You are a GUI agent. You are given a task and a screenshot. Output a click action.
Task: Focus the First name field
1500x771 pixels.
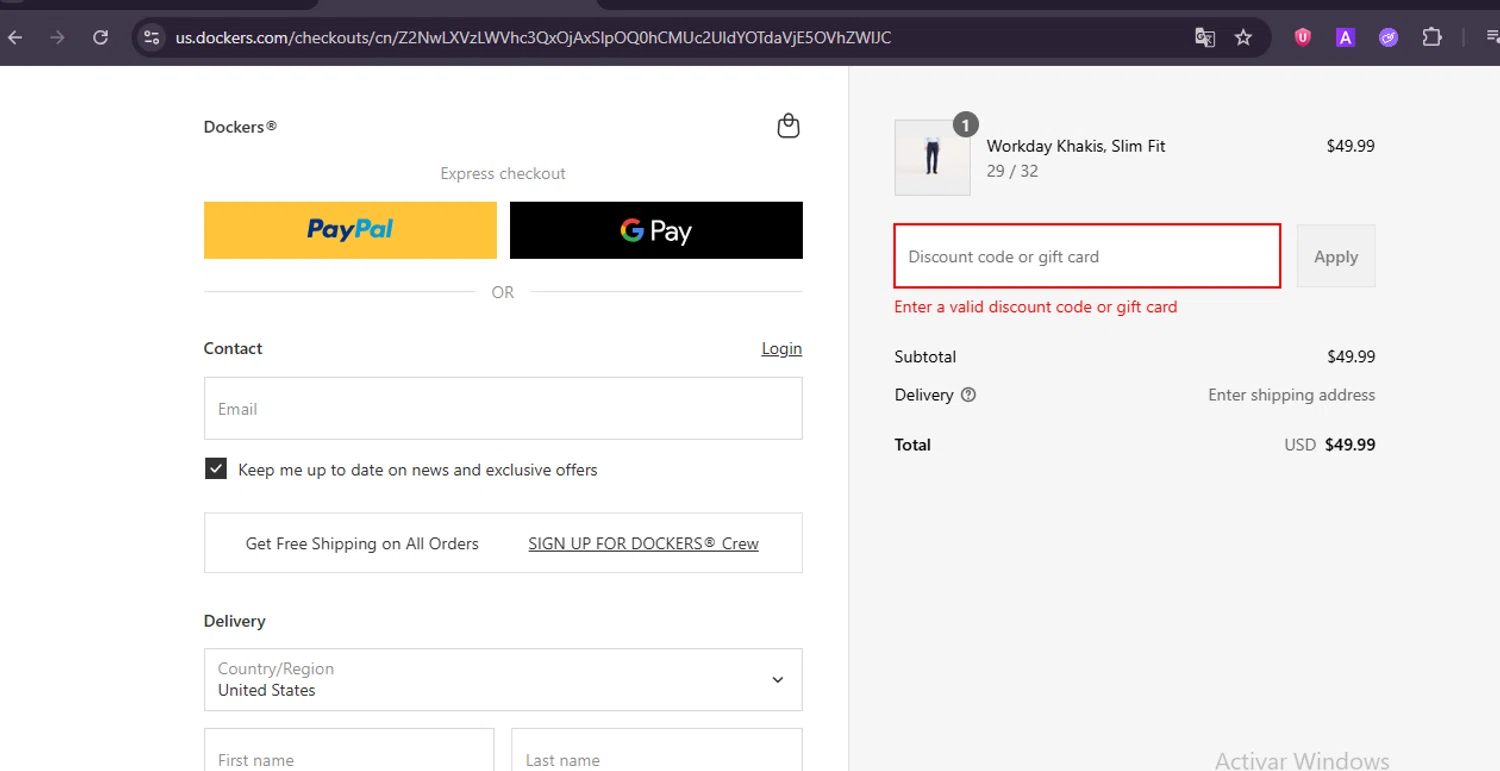click(x=349, y=750)
